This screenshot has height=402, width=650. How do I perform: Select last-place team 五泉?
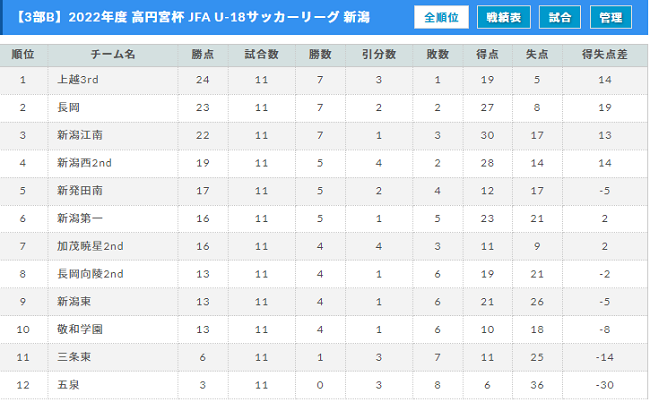click(x=68, y=385)
